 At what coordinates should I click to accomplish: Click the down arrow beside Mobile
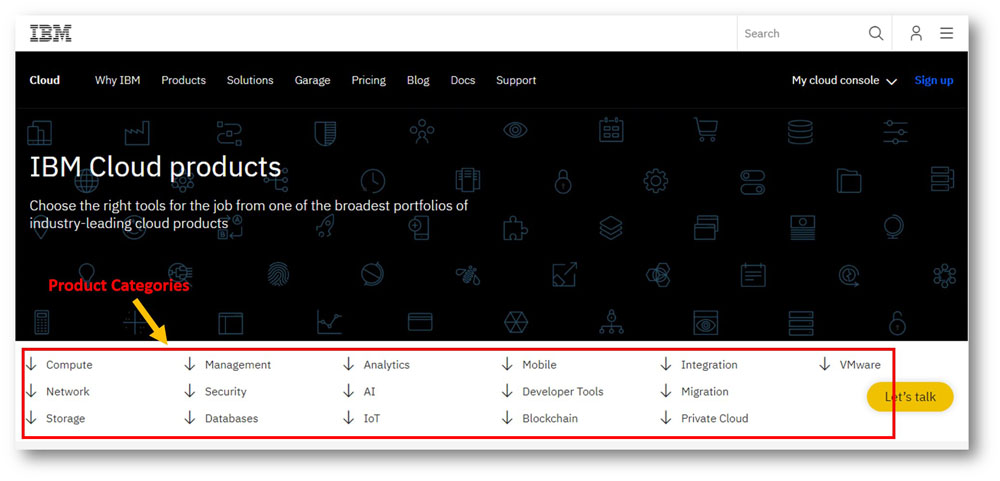(507, 364)
